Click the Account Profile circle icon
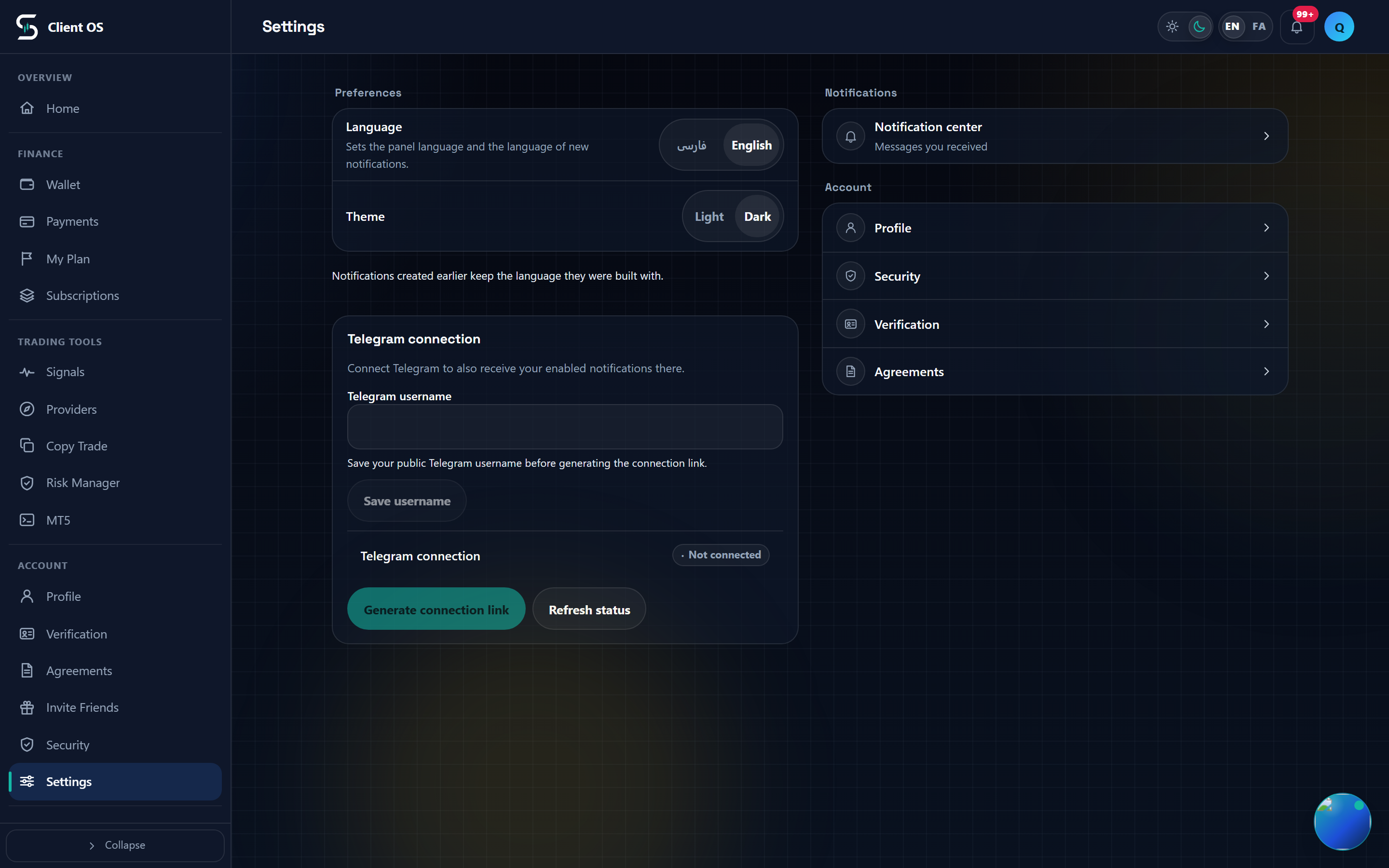 pos(851,228)
